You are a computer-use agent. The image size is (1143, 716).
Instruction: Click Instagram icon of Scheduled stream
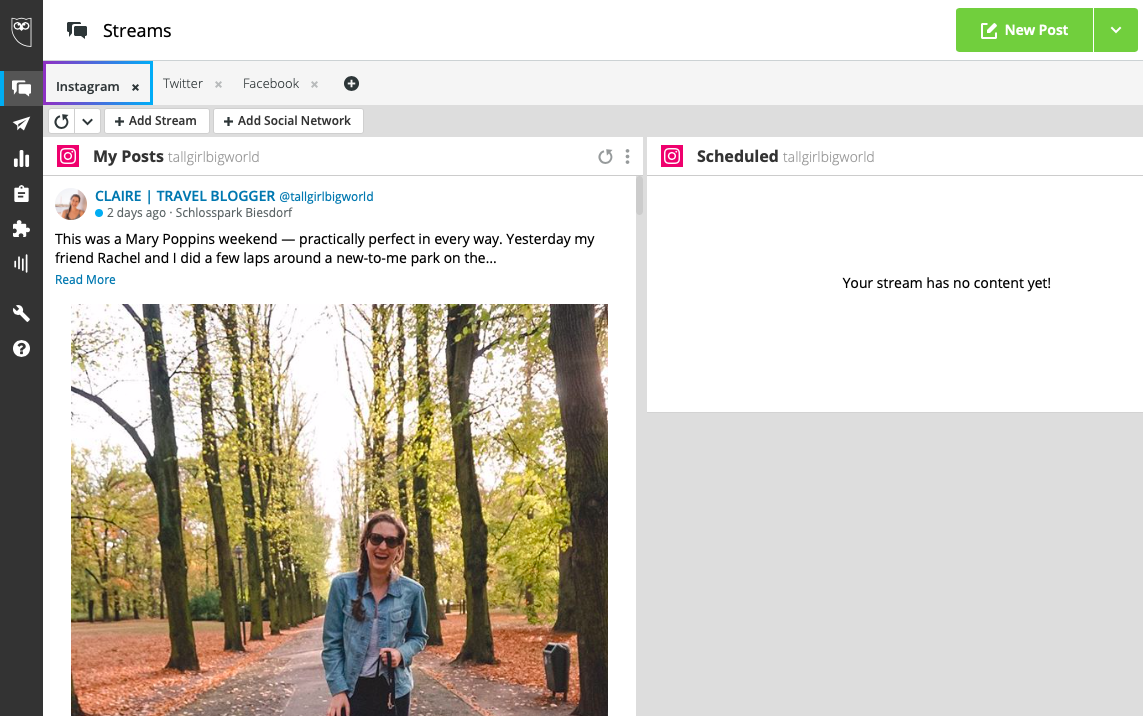[x=672, y=156]
